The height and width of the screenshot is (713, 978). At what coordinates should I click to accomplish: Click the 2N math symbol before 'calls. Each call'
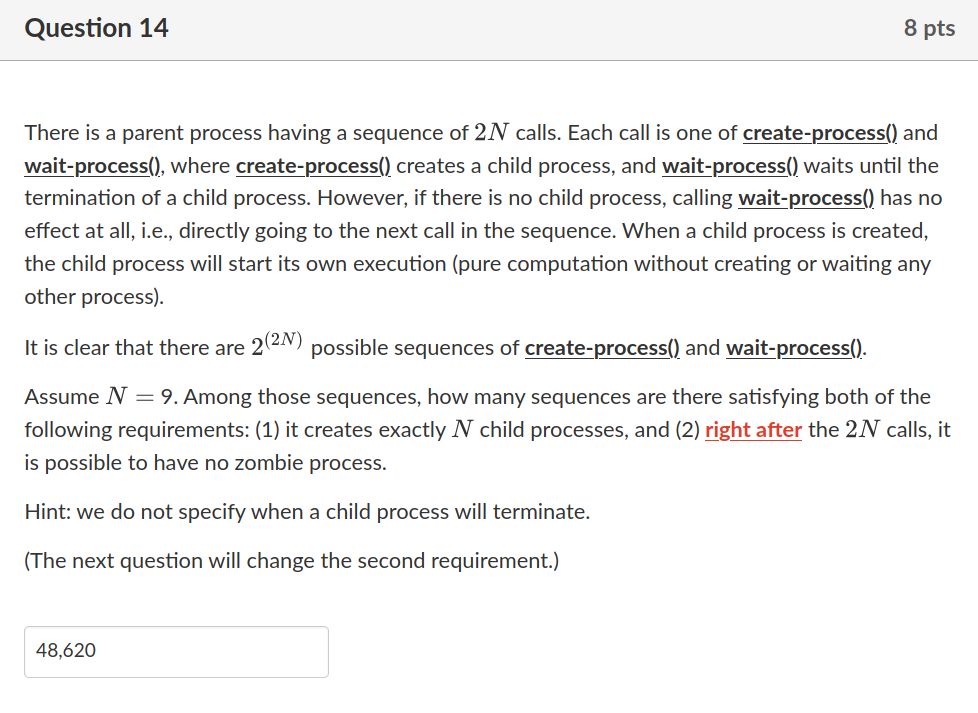click(491, 133)
